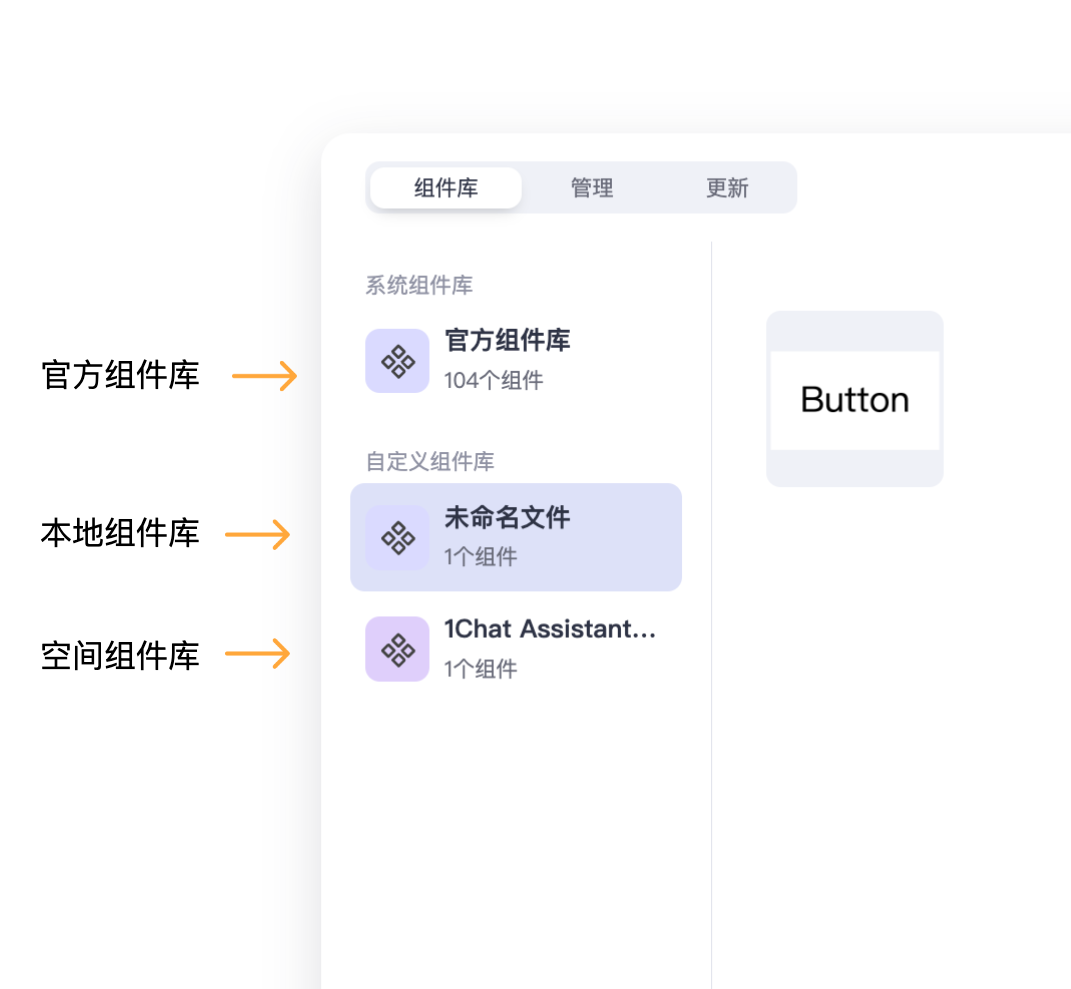Click the 1Chat Assistant library icon
The image size is (1071, 989).
pos(397,649)
